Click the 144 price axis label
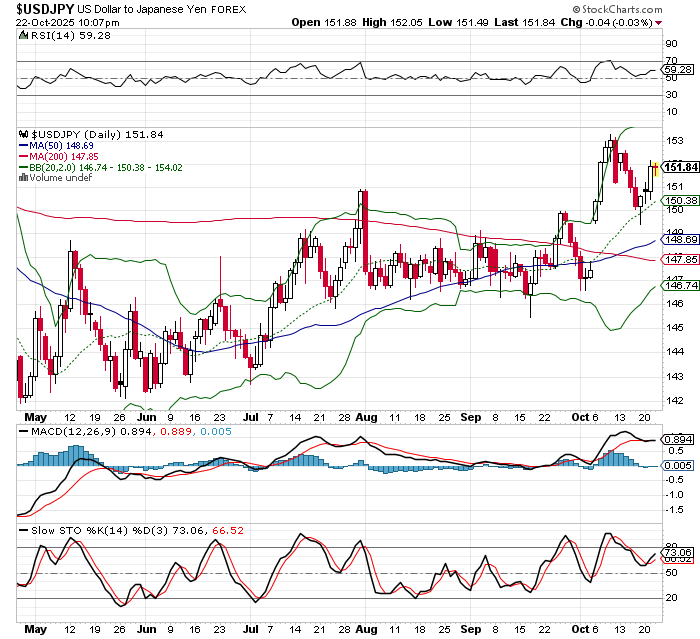This screenshot has width=700, height=639. click(x=675, y=352)
